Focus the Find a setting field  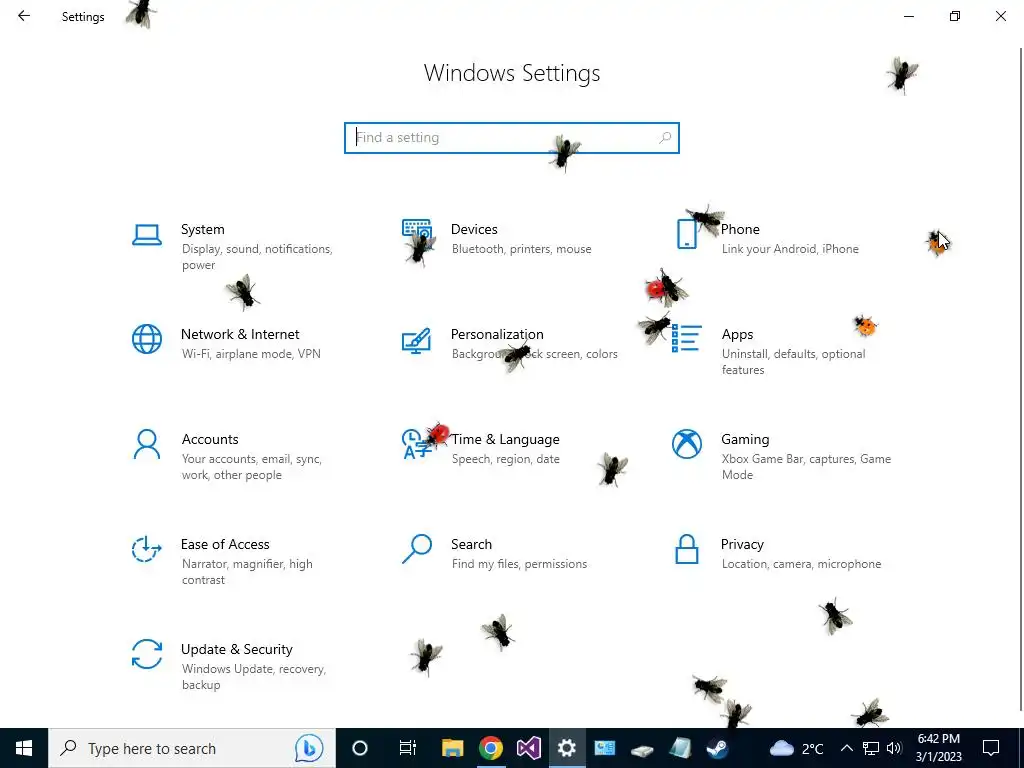(512, 138)
